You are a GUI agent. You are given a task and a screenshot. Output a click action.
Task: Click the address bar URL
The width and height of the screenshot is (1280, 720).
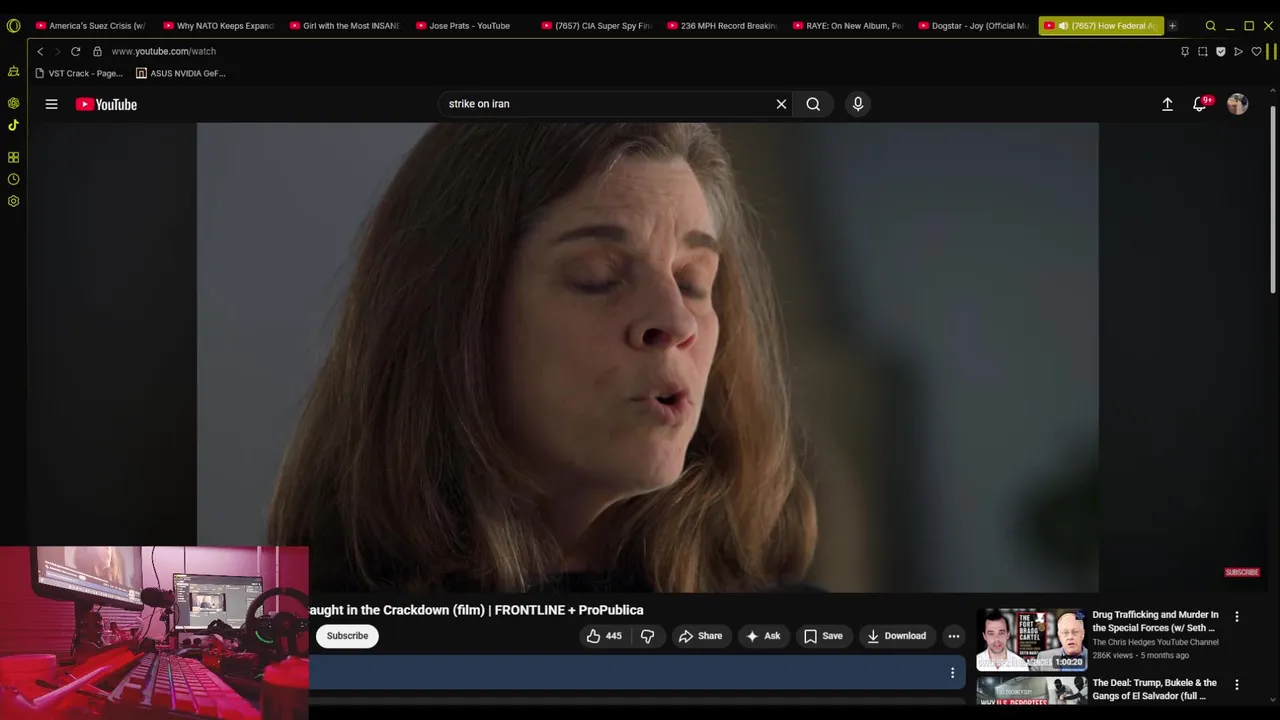click(164, 51)
